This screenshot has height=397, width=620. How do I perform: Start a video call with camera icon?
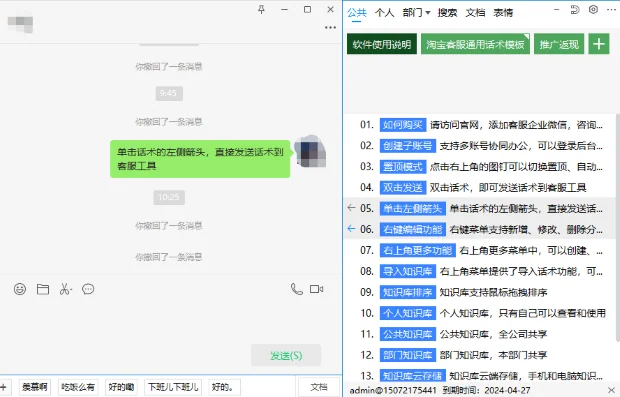(317, 289)
